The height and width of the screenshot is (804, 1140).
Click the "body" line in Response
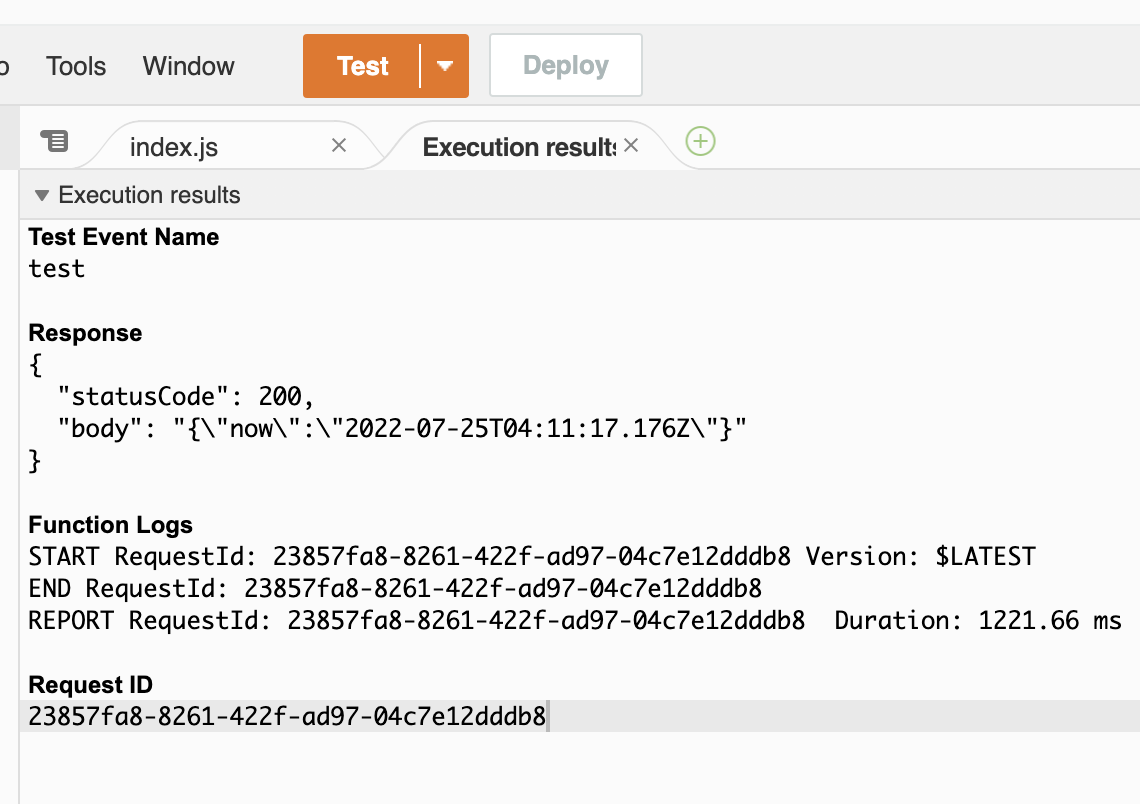[x=390, y=429]
